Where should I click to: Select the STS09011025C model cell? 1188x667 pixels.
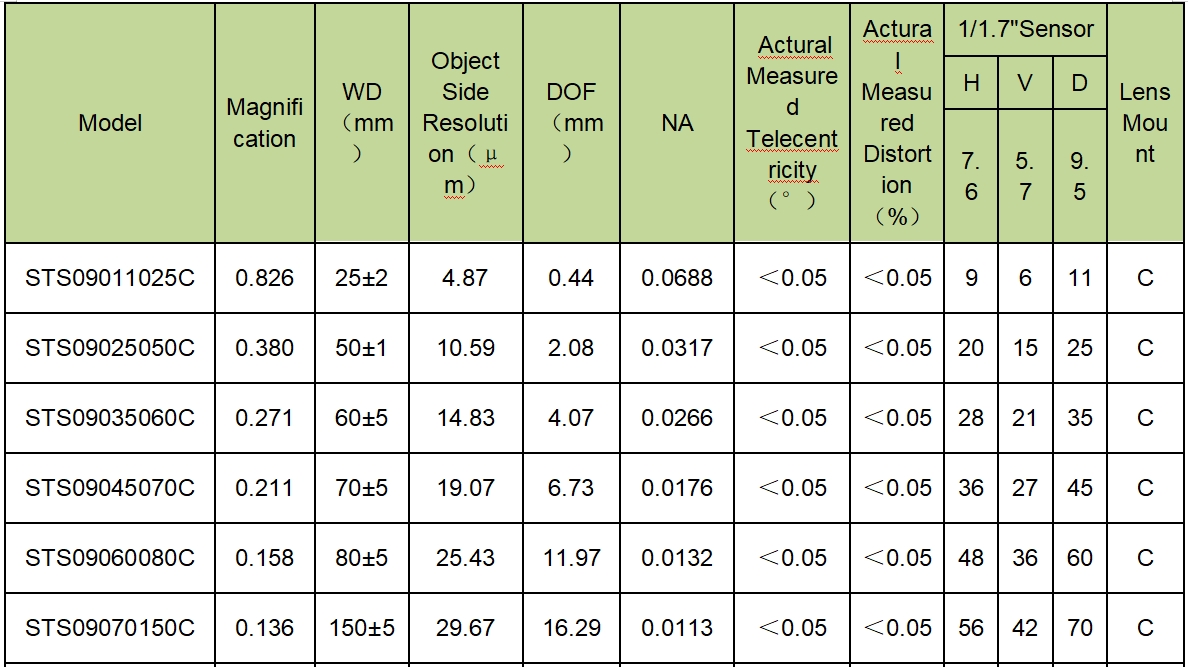point(110,278)
